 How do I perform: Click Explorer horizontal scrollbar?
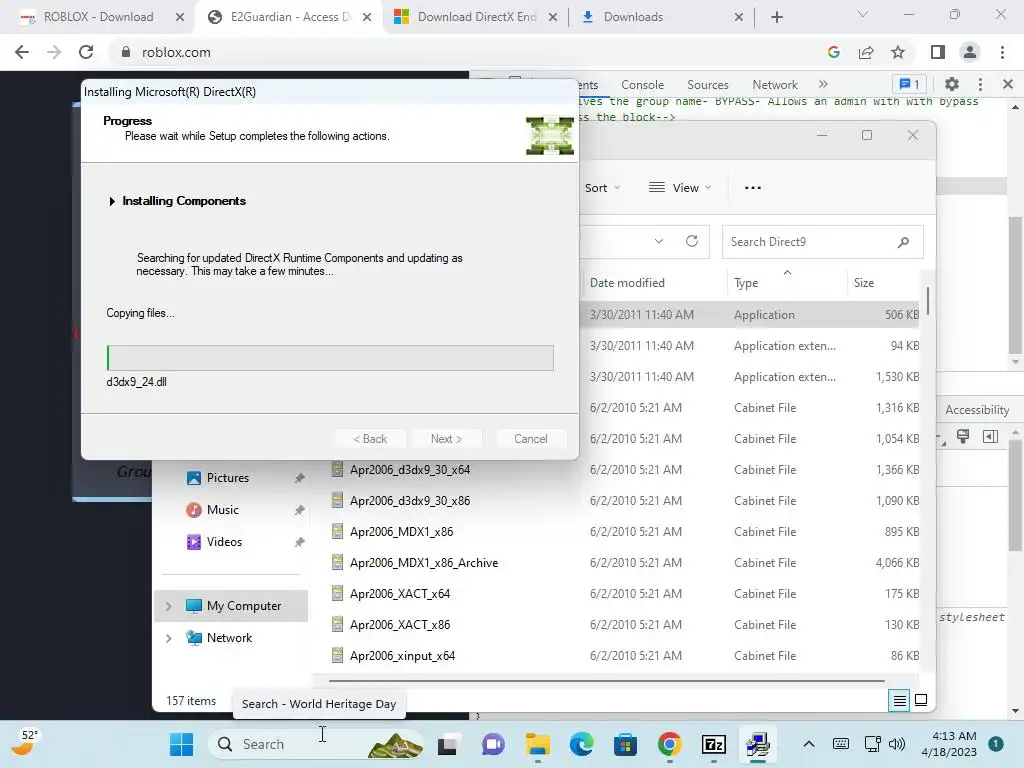[607, 681]
